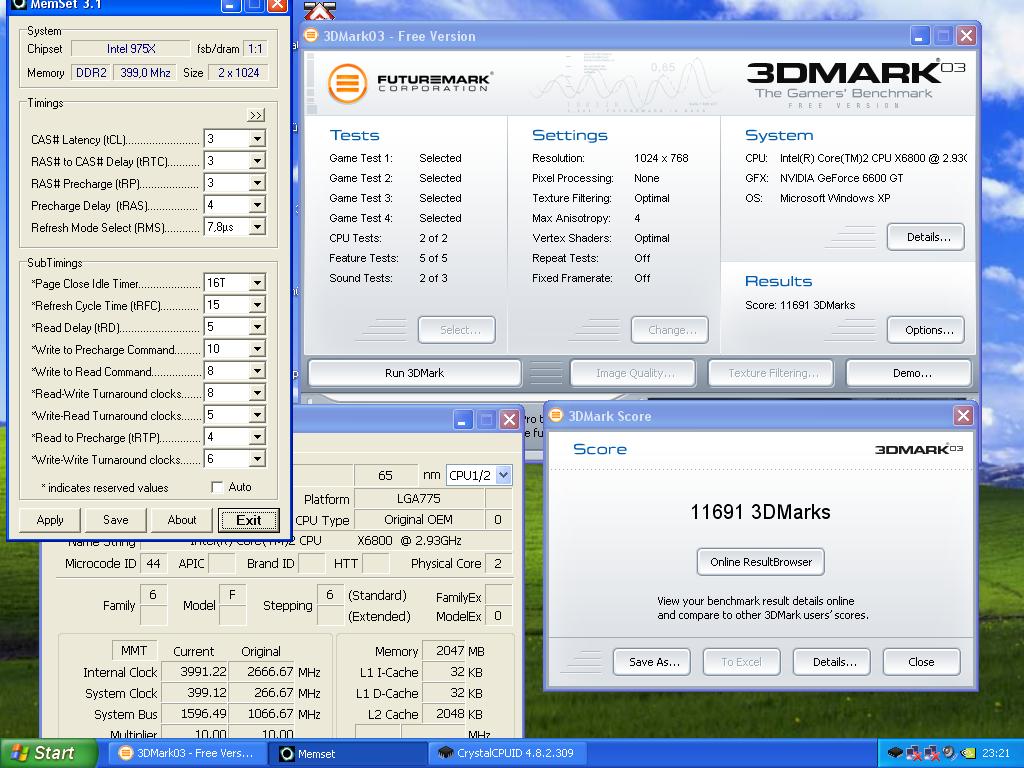Click the Online ResultBrowser button

761,562
